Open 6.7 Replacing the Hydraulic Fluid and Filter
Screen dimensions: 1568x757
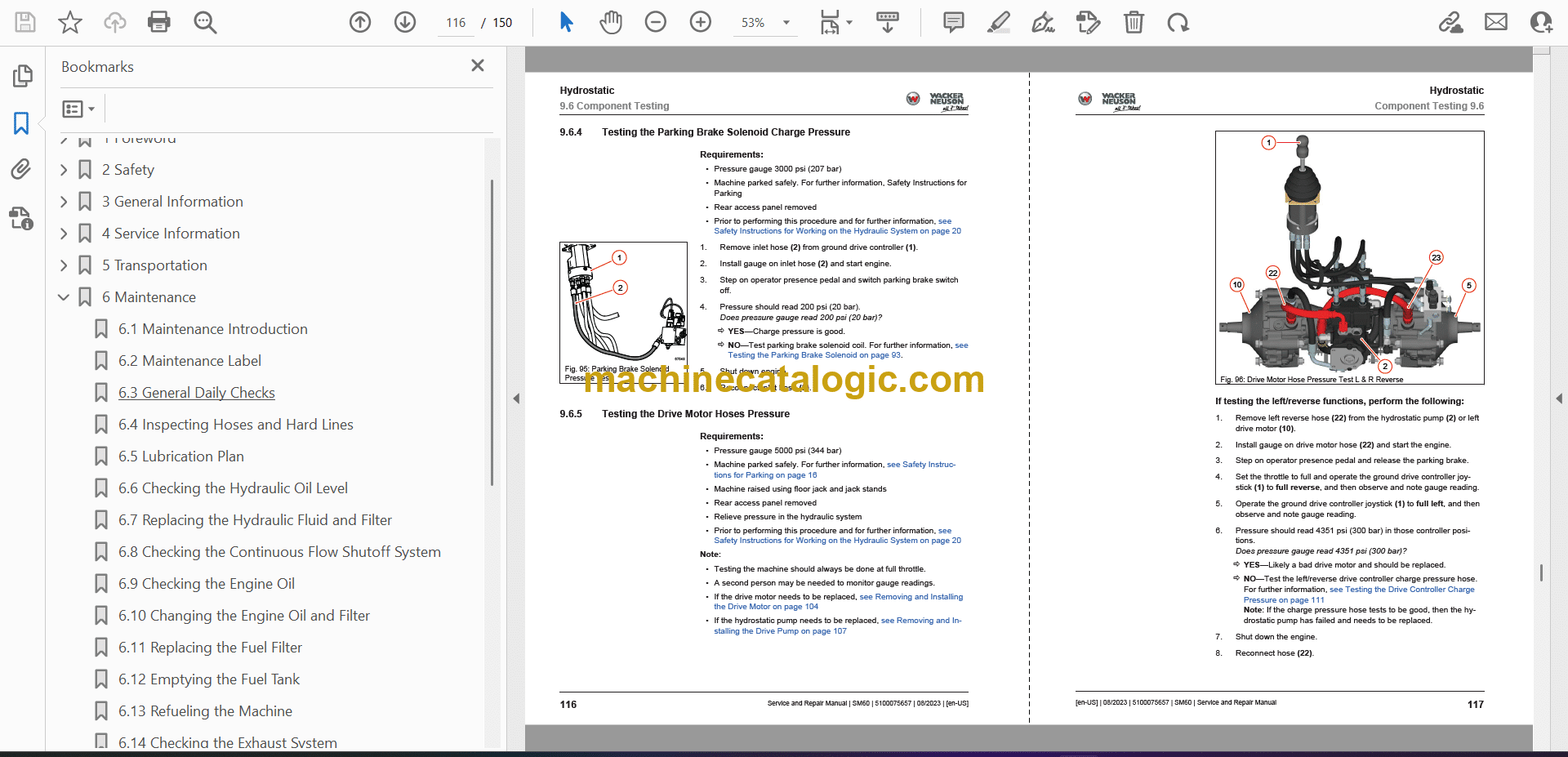pos(255,520)
